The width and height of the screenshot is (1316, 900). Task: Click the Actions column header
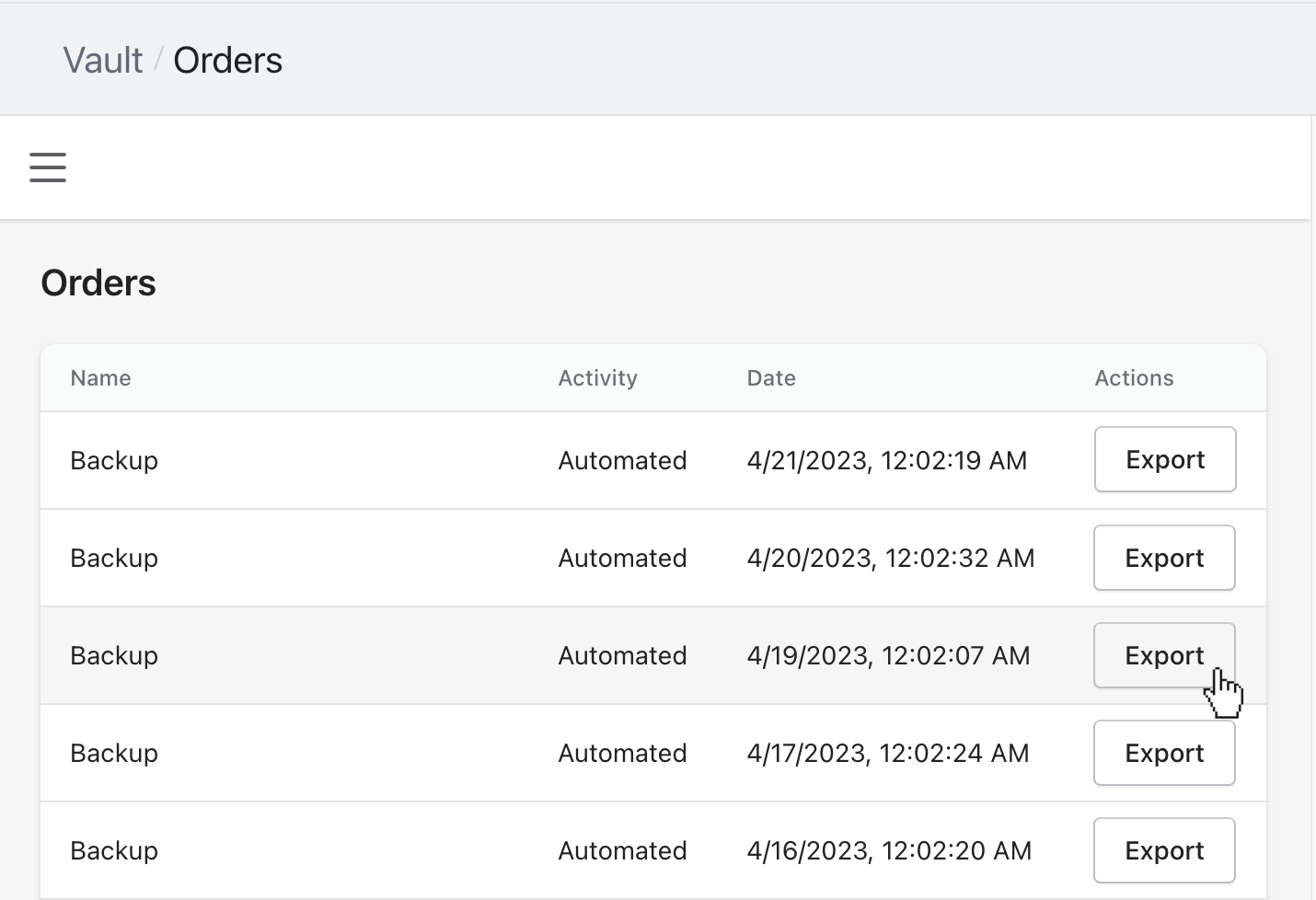[x=1134, y=378]
